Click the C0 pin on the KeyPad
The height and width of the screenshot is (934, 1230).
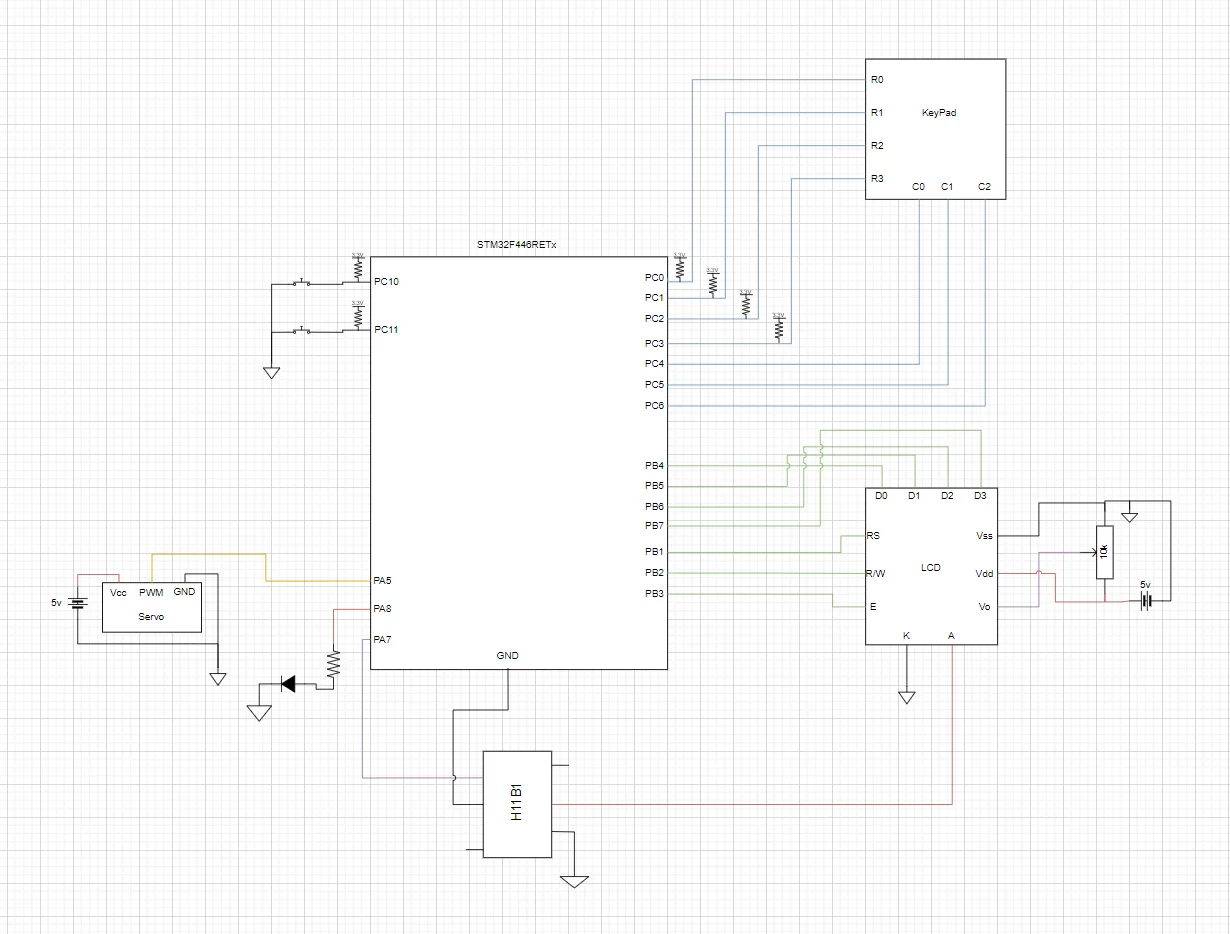point(918,187)
